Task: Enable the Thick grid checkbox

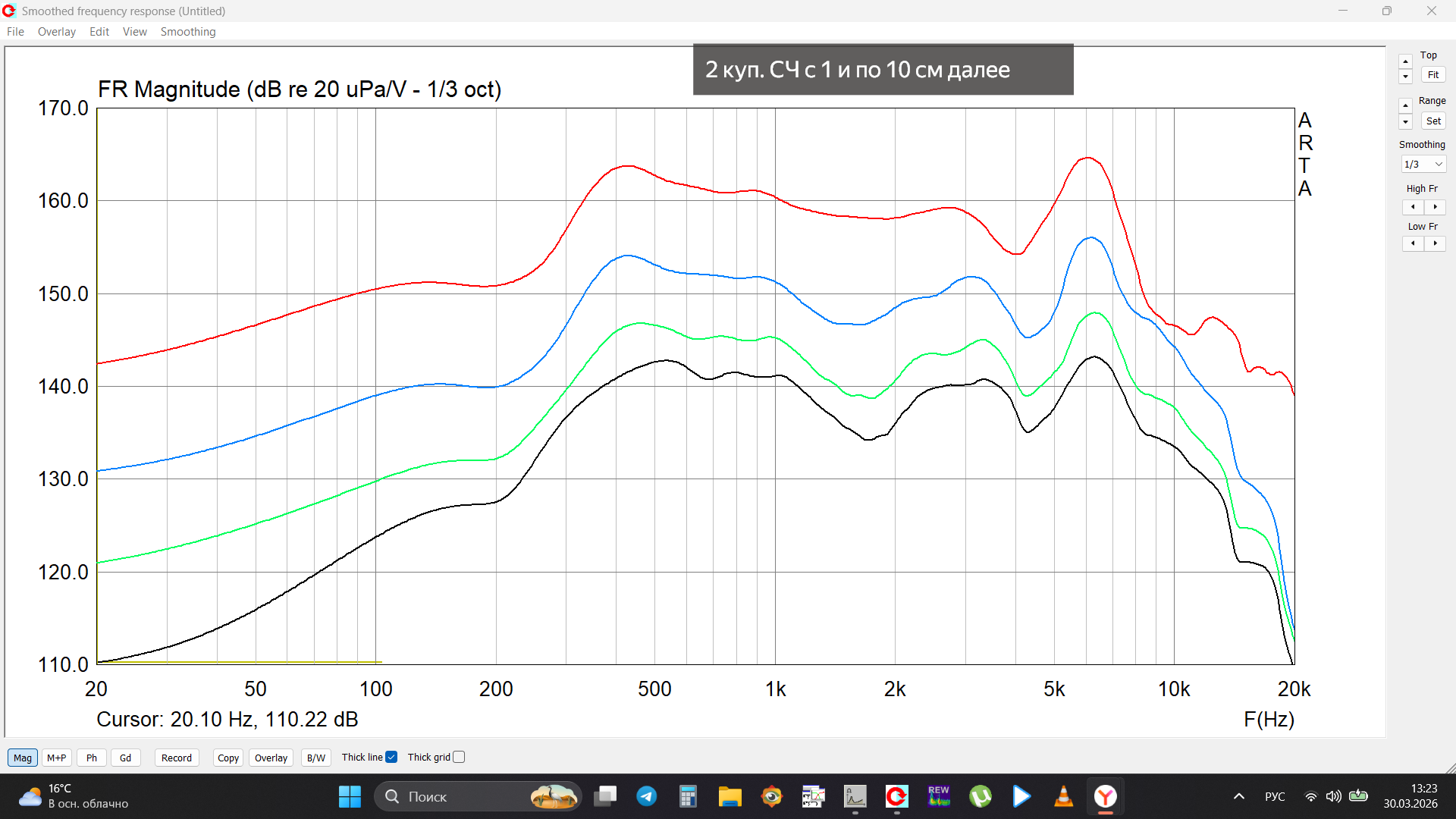Action: (x=459, y=757)
